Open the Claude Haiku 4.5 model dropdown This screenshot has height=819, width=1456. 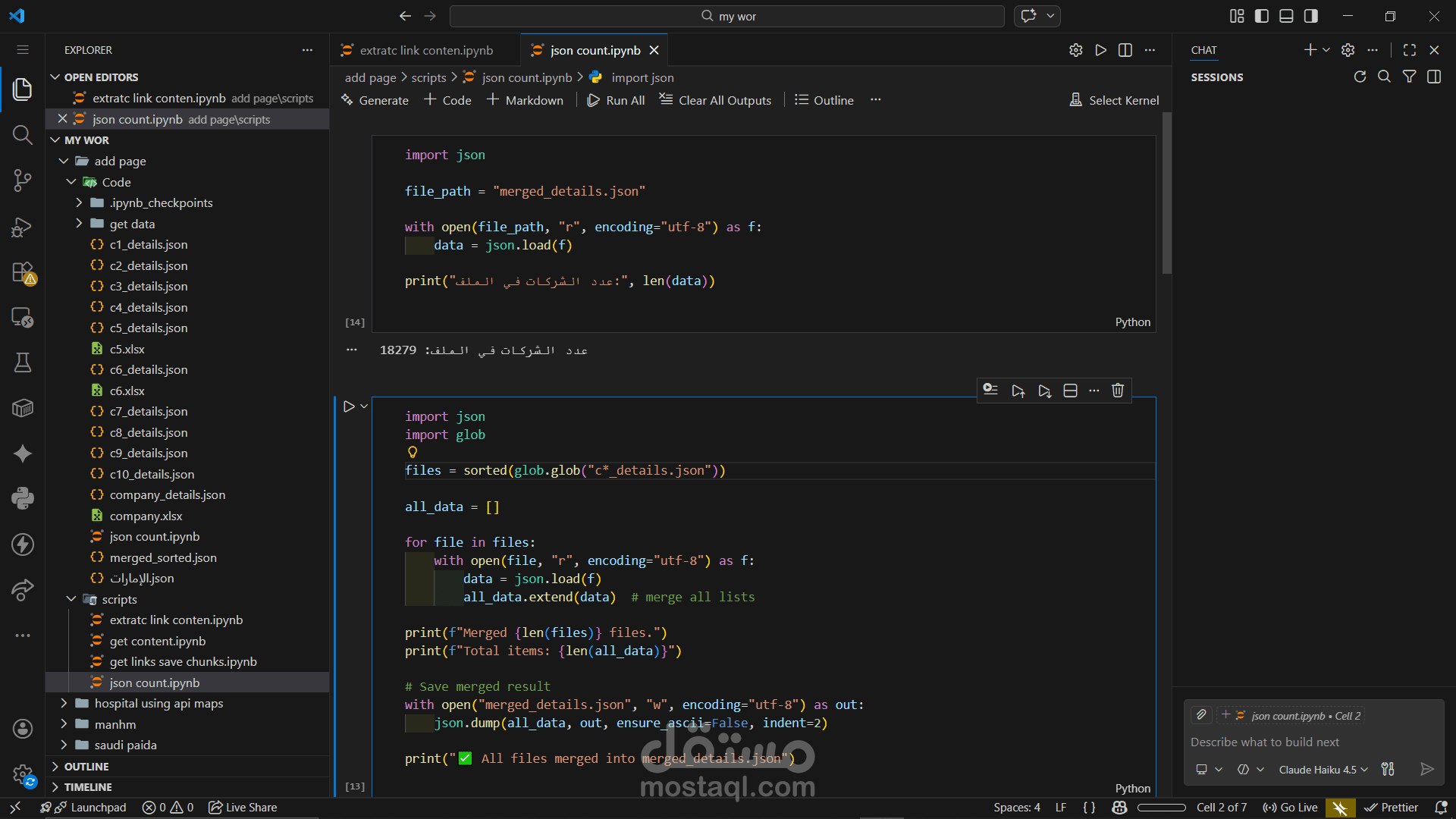1323,769
